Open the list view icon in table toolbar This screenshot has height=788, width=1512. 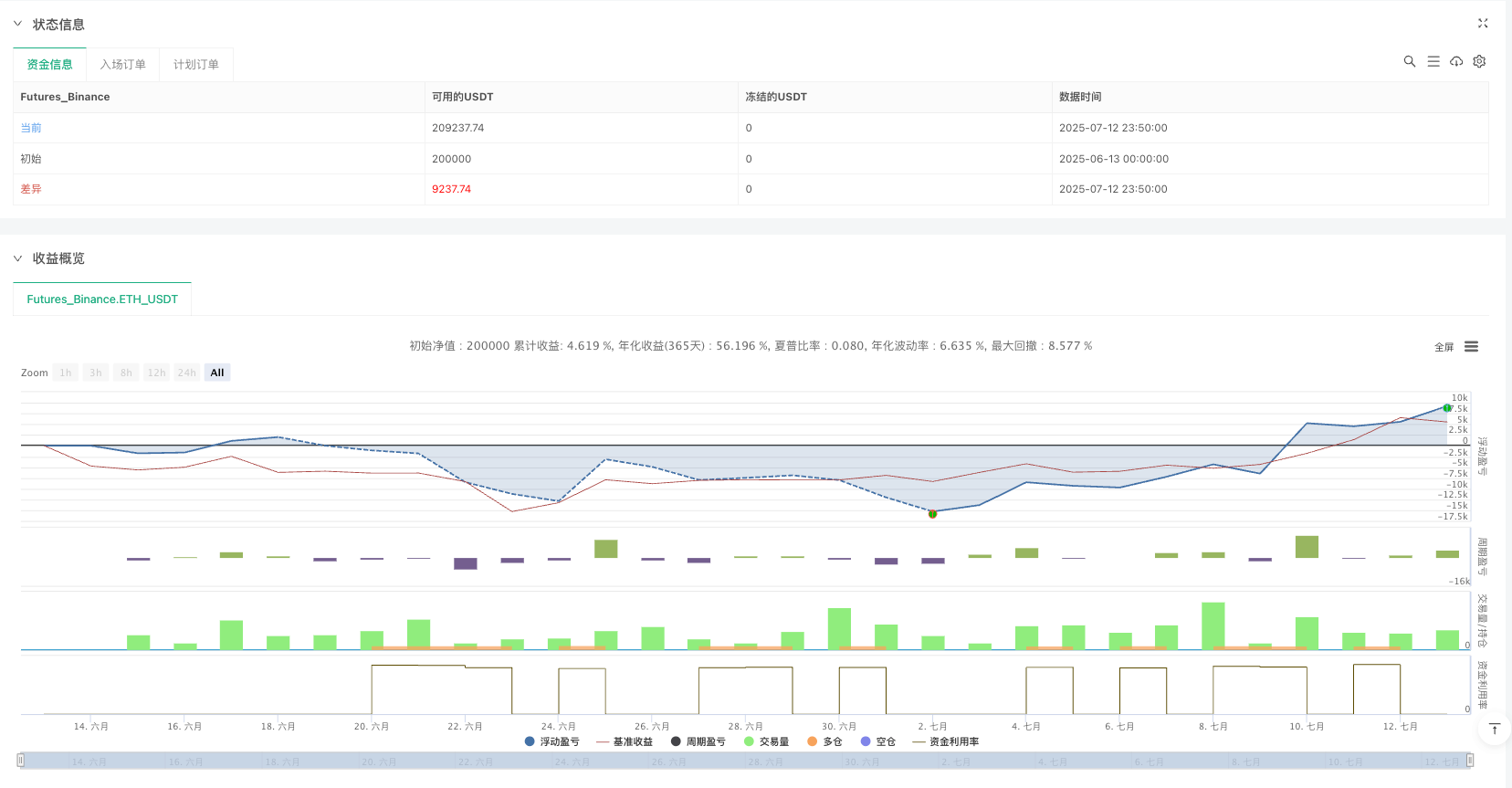[1433, 61]
